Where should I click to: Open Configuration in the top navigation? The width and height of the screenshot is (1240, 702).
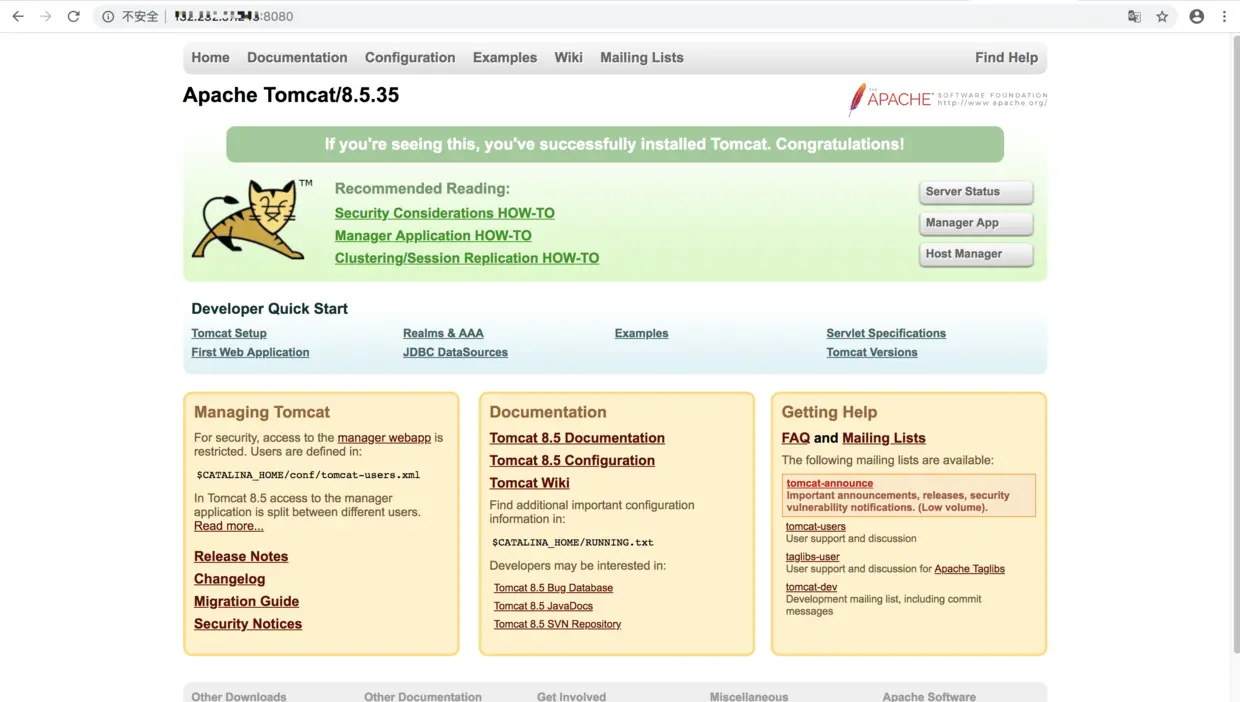(410, 58)
